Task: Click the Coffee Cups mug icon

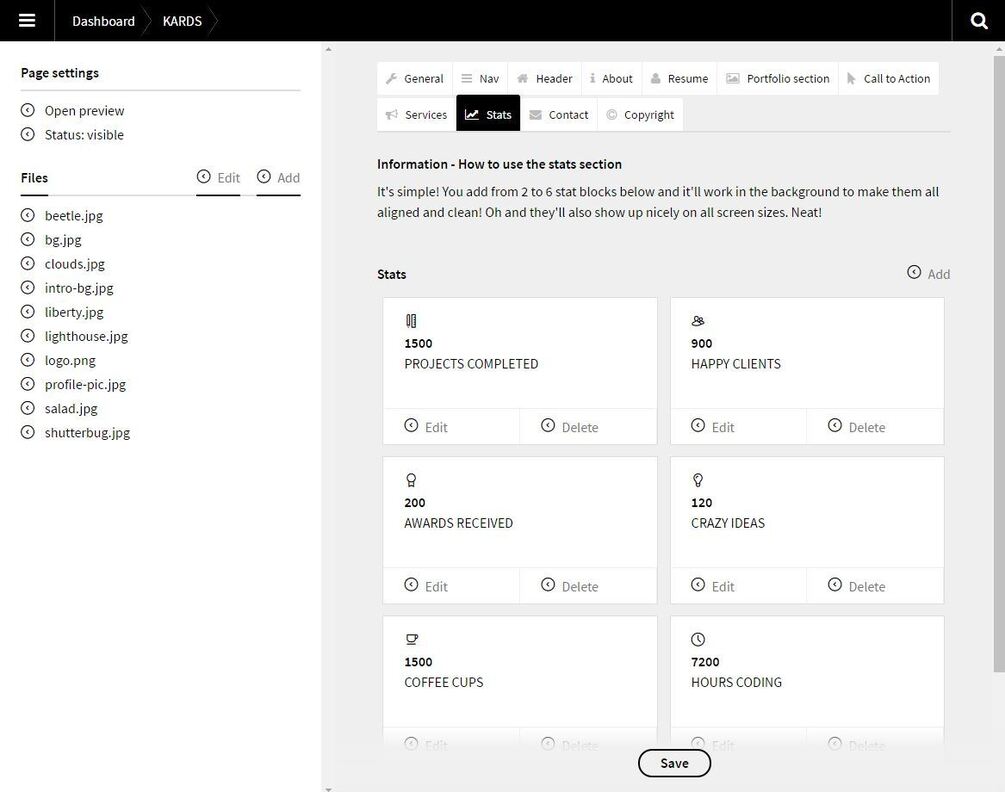Action: 411,639
